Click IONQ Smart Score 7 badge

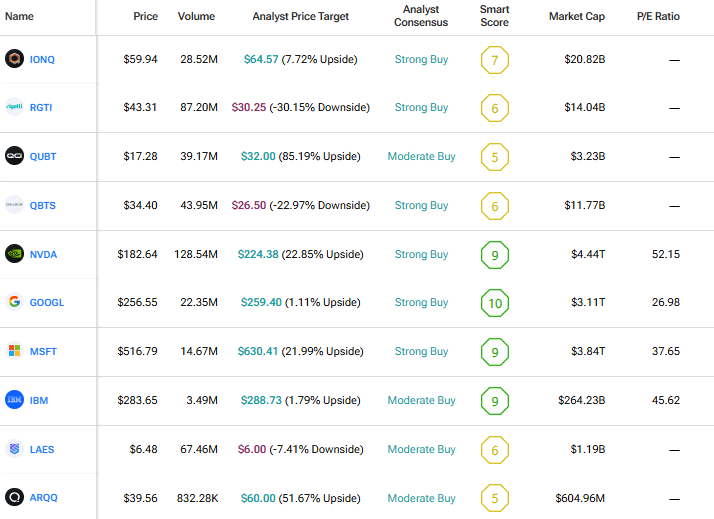(495, 60)
